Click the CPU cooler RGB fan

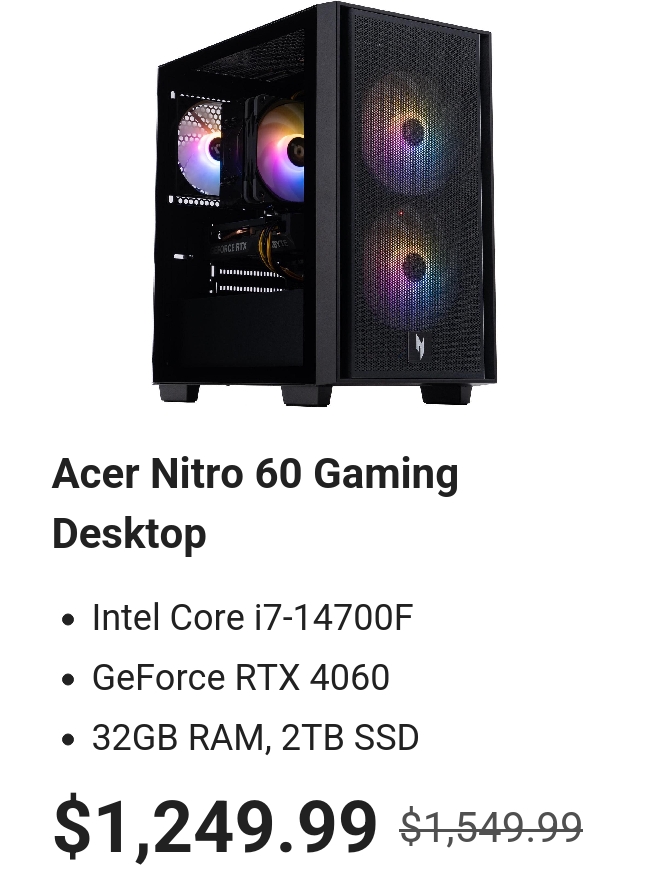coord(282,151)
